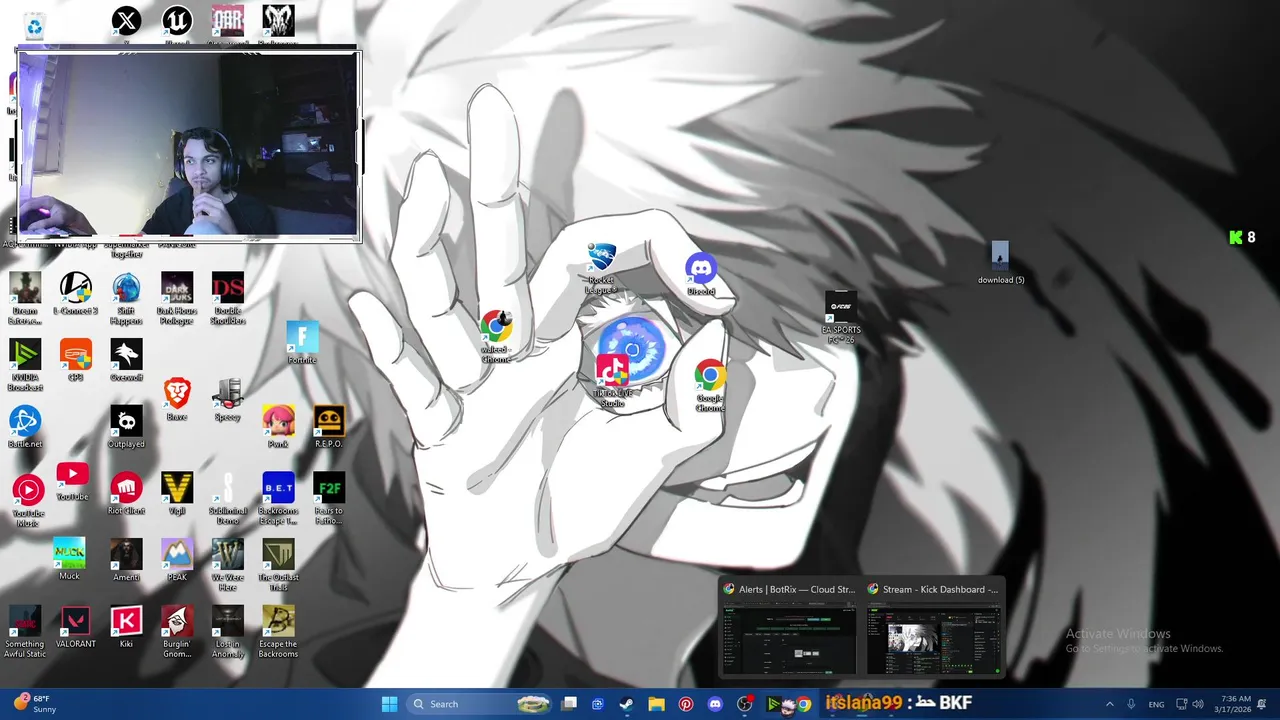
Task: Open the Fears to Fathom desktop icon
Action: (328, 499)
